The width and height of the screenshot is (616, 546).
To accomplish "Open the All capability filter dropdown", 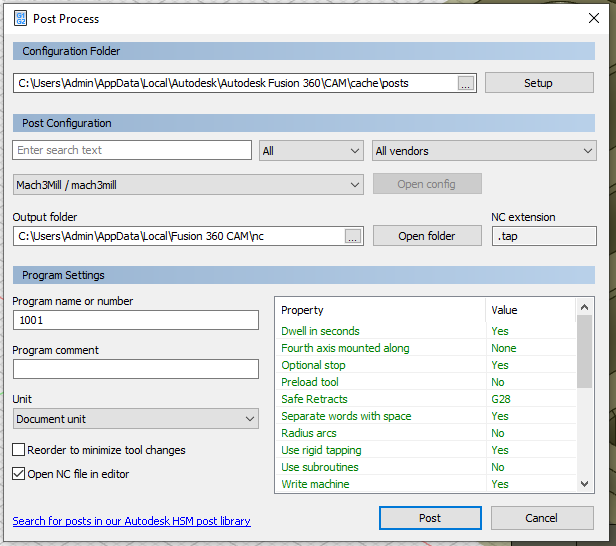I will click(310, 151).
